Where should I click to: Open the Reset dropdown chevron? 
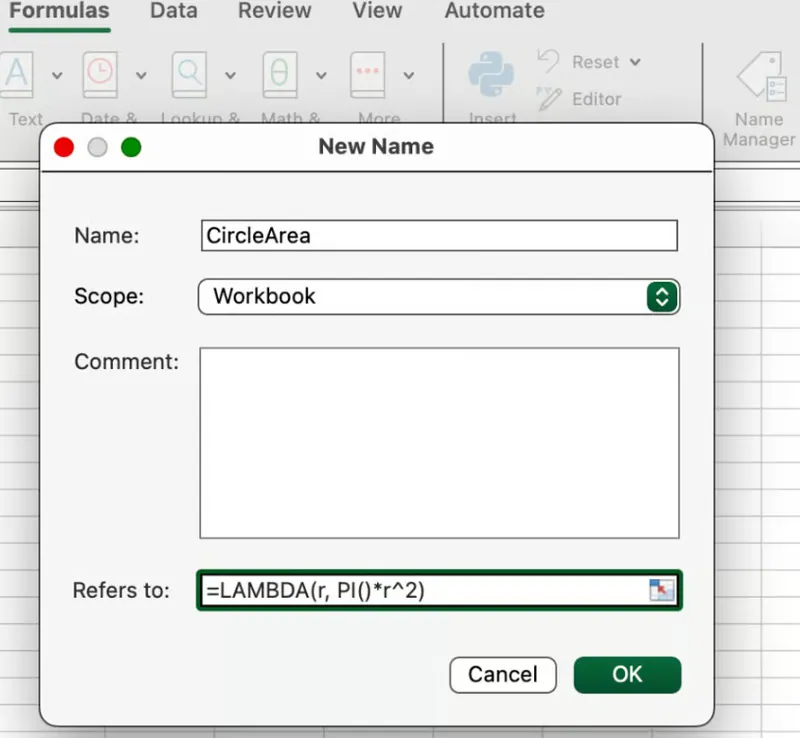tap(636, 61)
